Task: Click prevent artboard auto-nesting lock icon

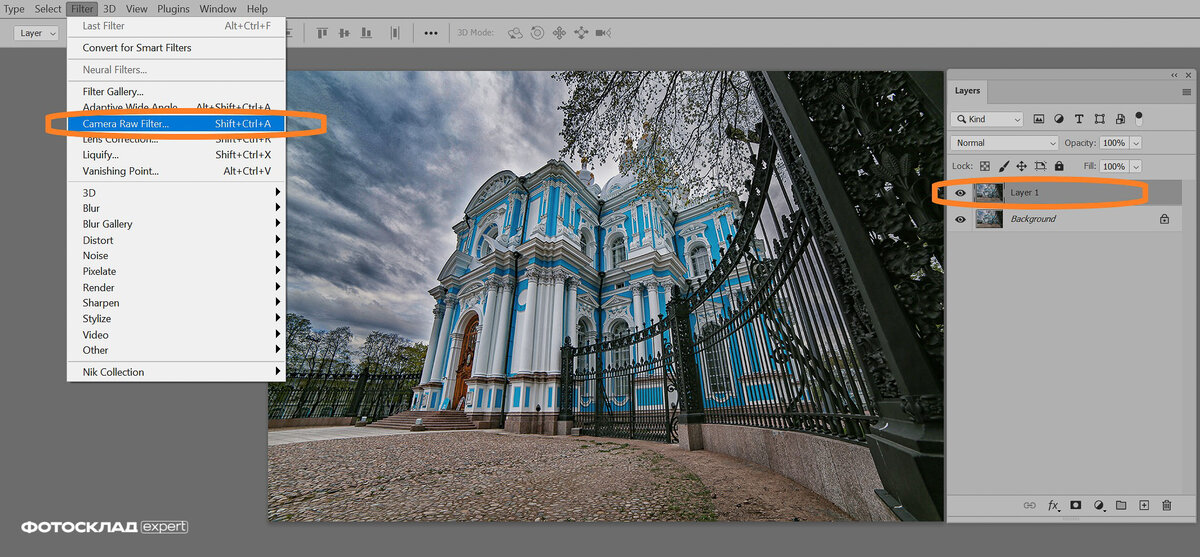Action: [x=1040, y=166]
